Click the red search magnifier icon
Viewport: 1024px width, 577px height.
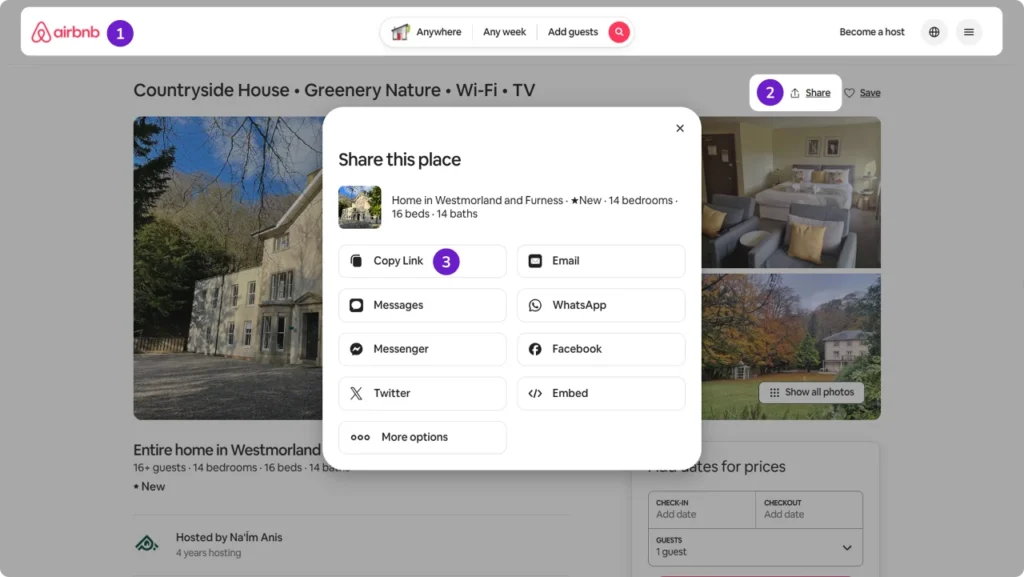pos(618,31)
